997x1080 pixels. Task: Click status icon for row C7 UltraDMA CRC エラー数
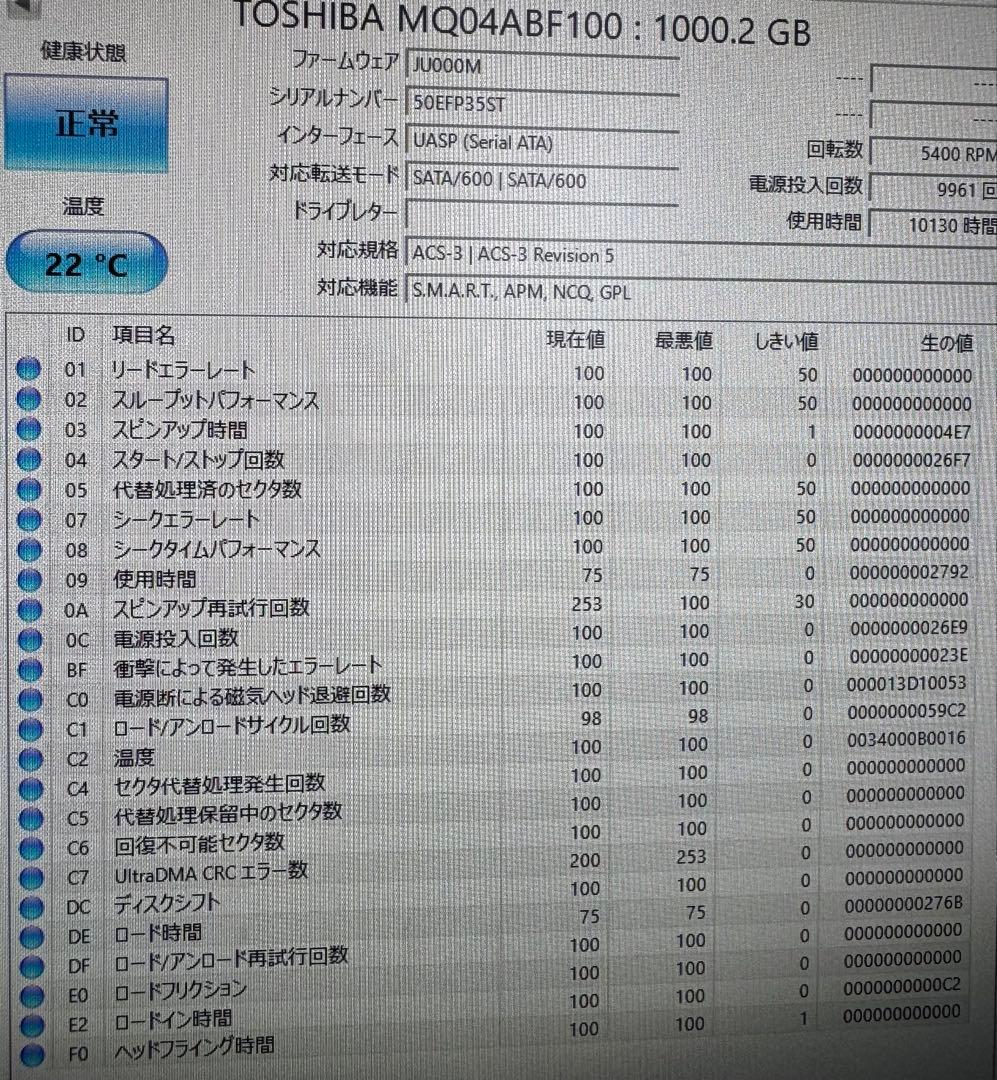pyautogui.click(x=31, y=878)
